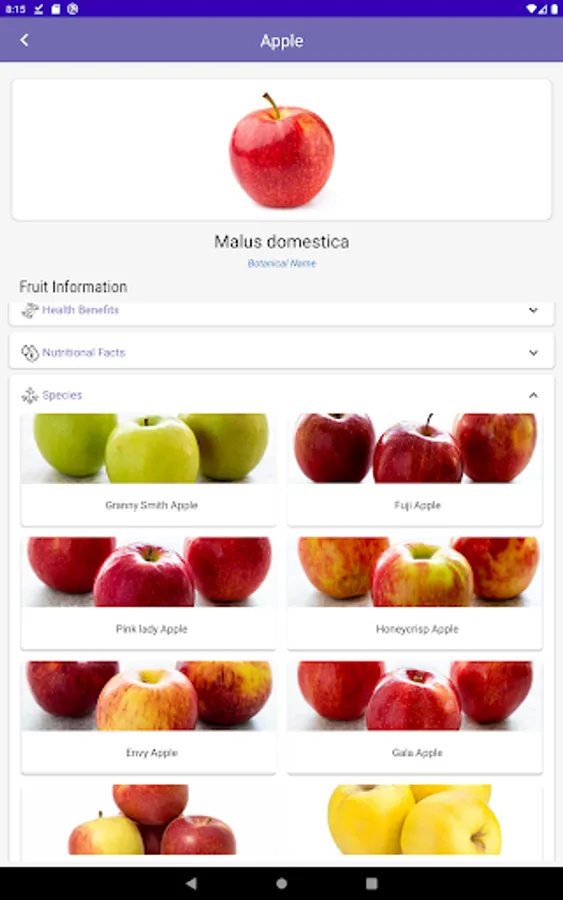Tap the main red apple image
563x900 pixels.
pos(282,150)
